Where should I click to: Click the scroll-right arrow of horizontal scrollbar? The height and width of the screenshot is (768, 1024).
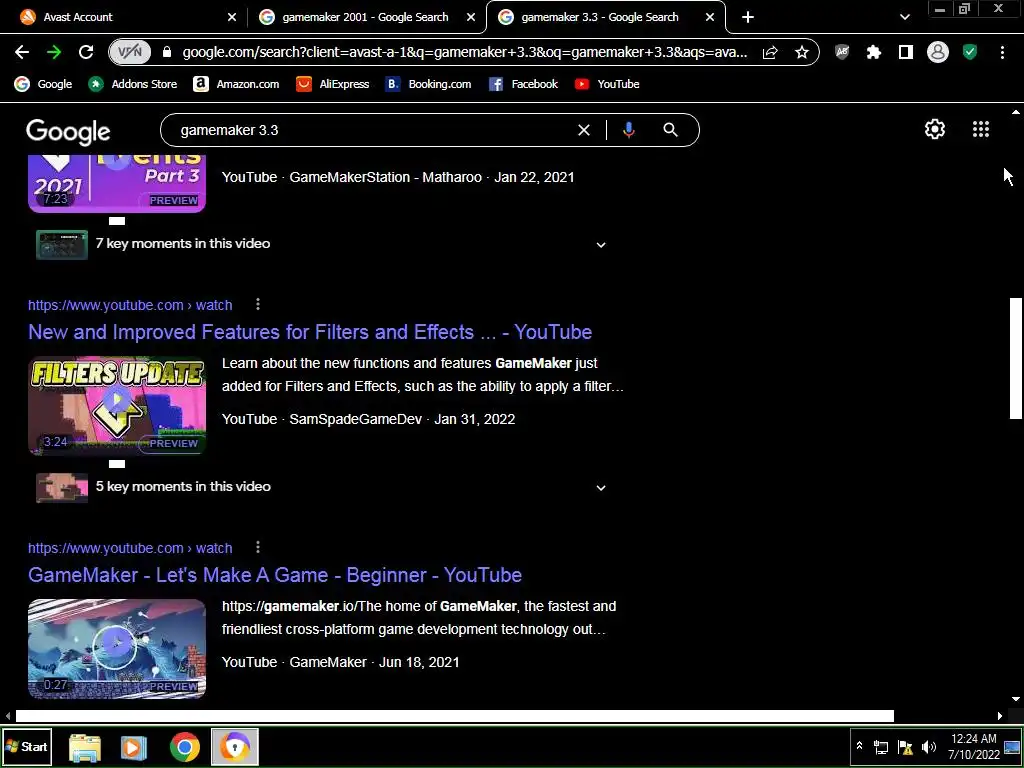point(999,716)
